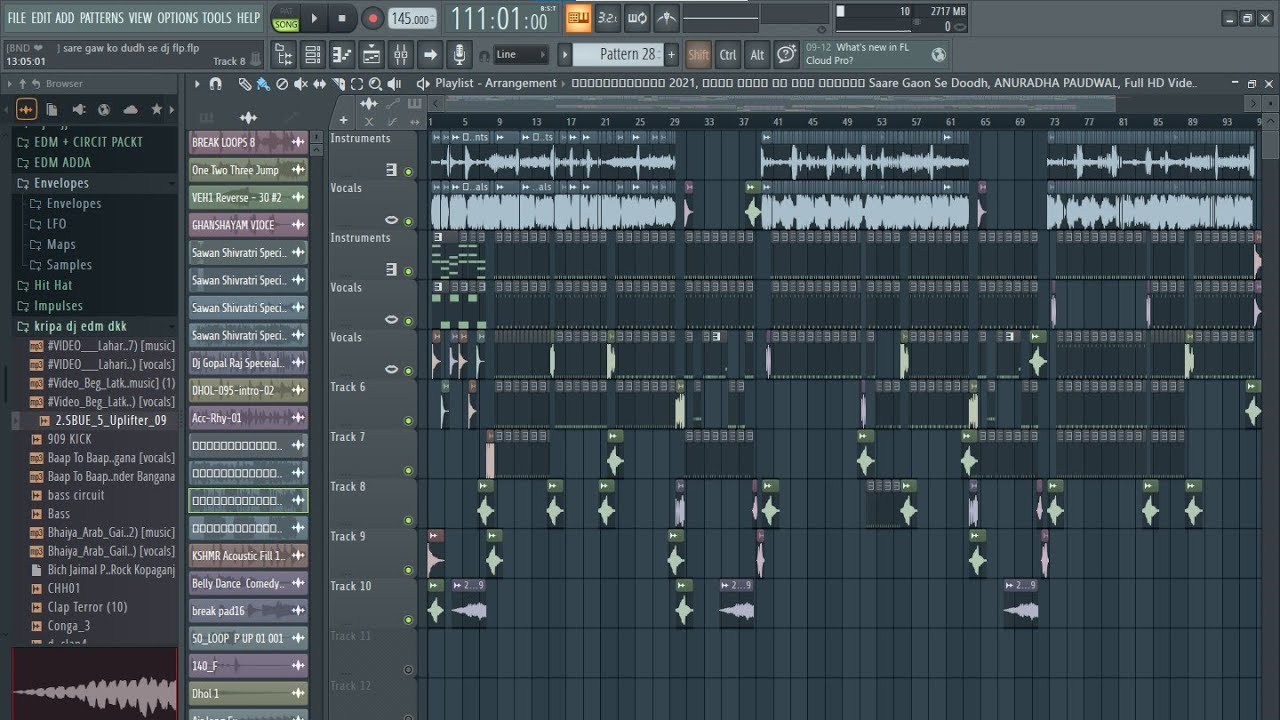Select the Zoom magnifier tool in playlist
Viewport: 1280px width, 720px height.
tap(376, 84)
